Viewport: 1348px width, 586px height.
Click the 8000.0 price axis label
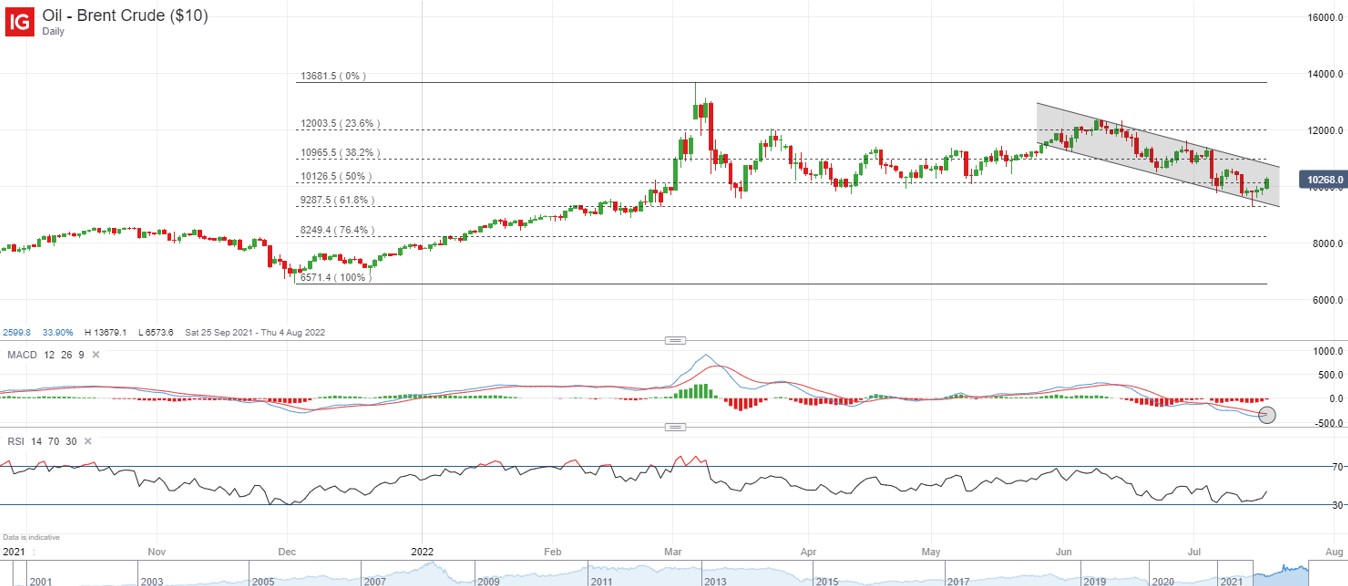click(1326, 244)
